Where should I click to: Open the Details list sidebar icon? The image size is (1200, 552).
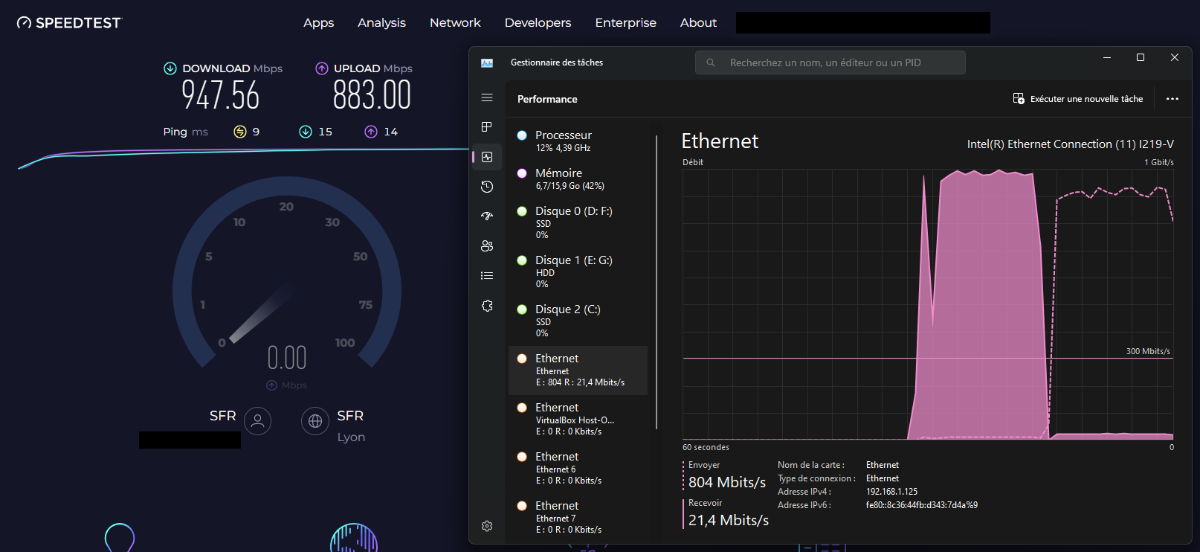point(487,275)
